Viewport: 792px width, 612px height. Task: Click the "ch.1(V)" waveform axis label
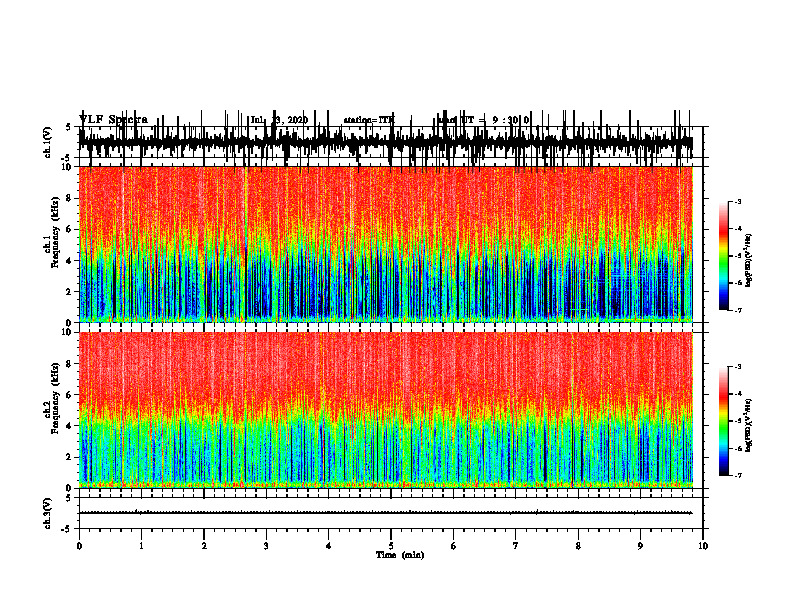click(x=48, y=142)
